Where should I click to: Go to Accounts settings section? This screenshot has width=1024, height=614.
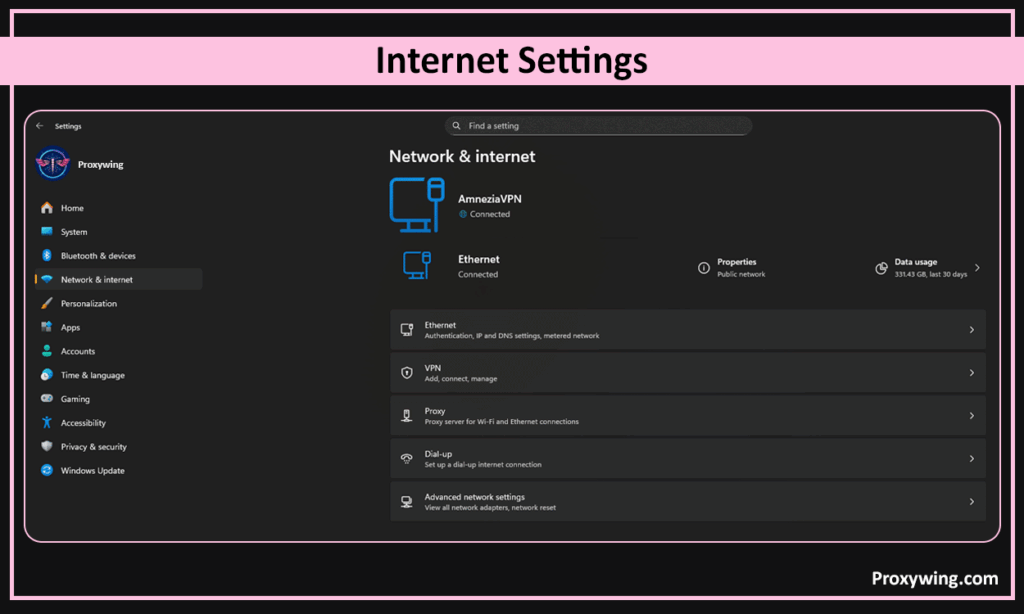click(78, 352)
